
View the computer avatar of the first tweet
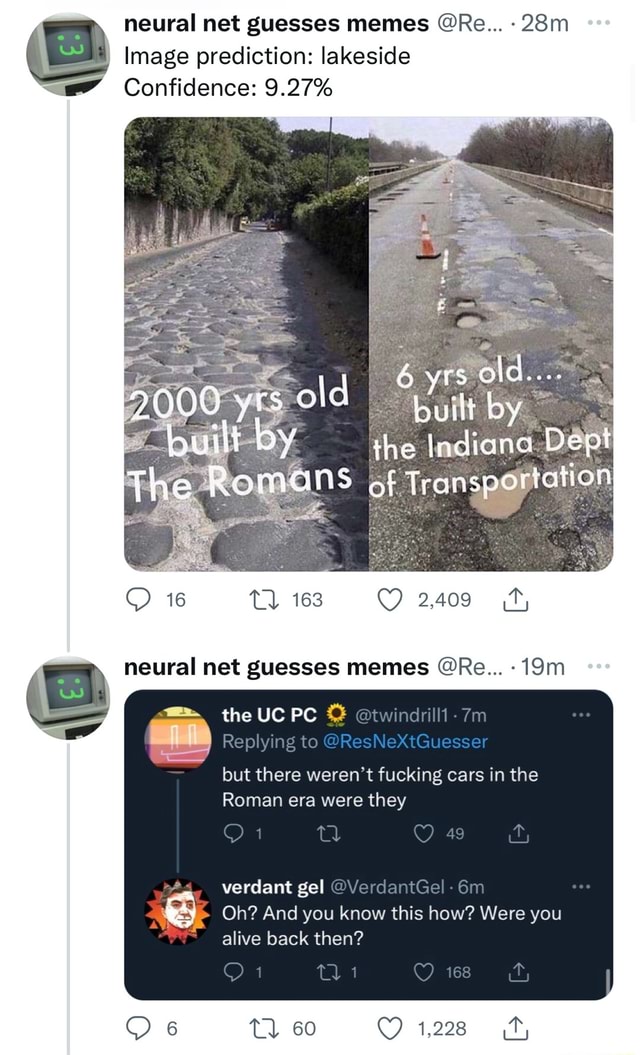(x=68, y=54)
